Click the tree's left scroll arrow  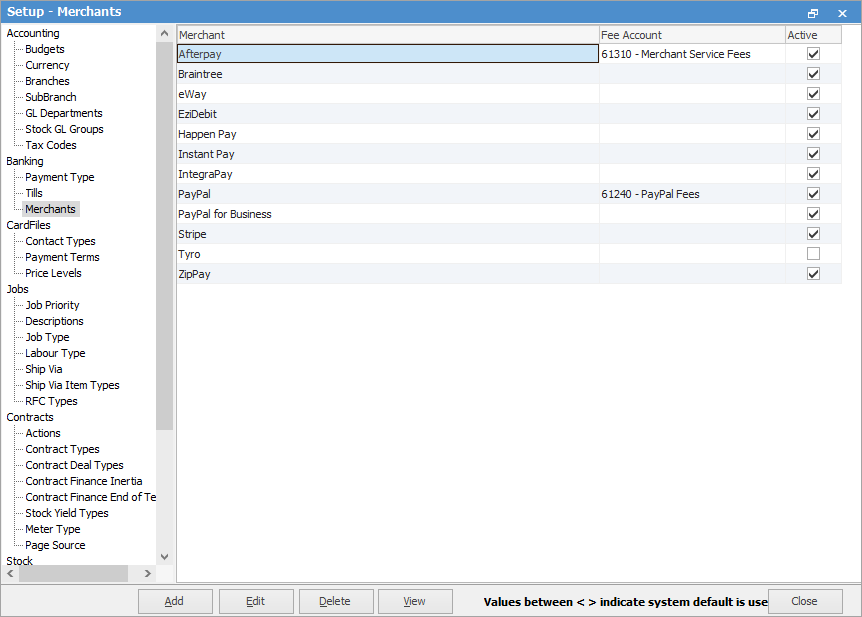tap(10, 574)
